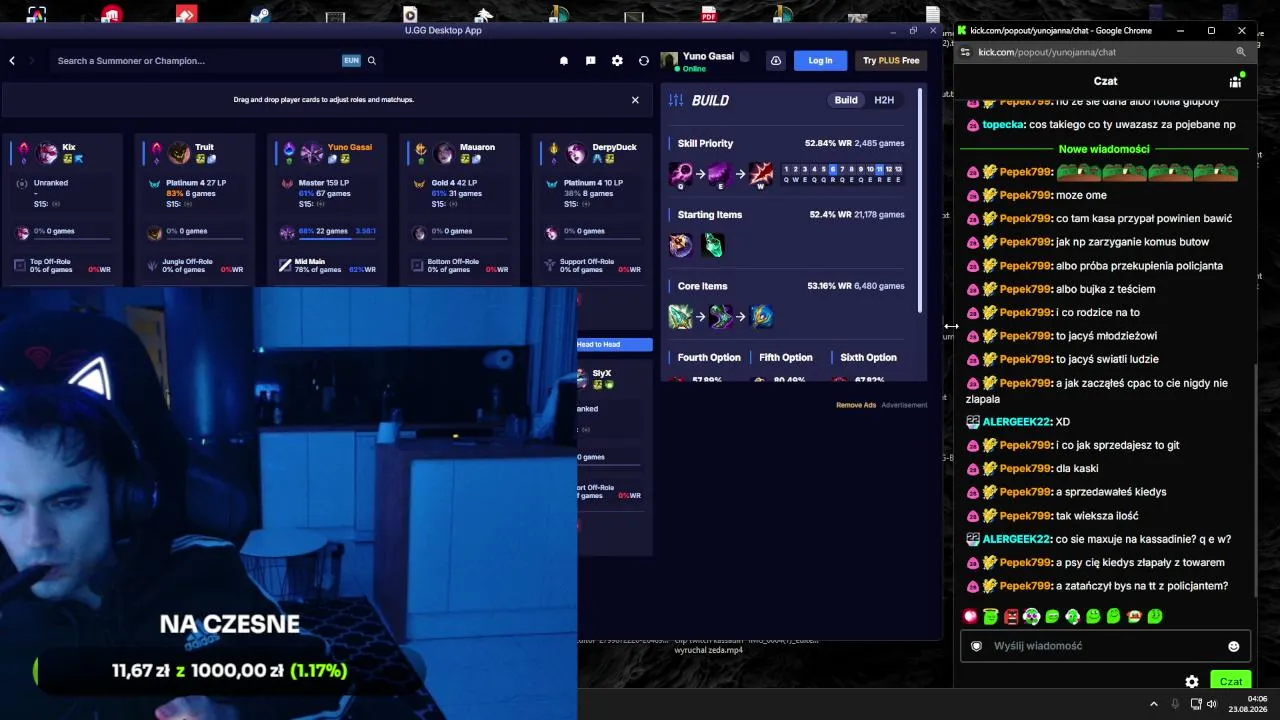Click the third core item icon
This screenshot has width=1280, height=720.
click(761, 316)
